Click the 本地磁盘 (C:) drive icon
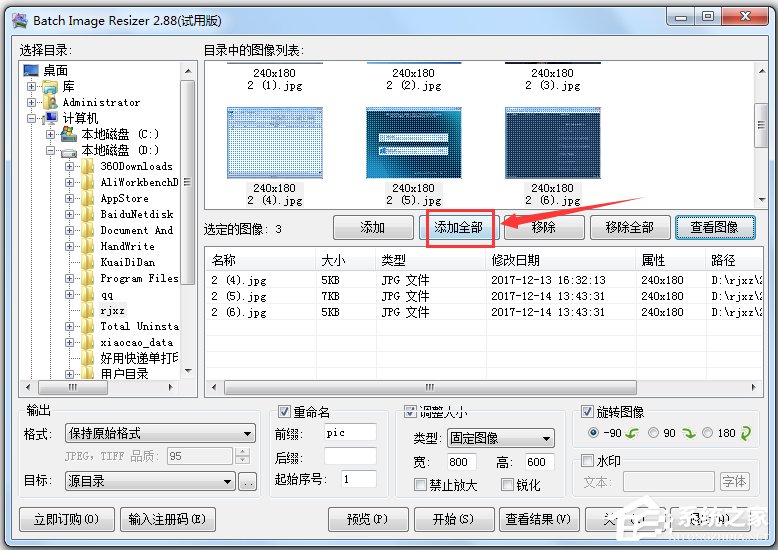 click(x=69, y=134)
